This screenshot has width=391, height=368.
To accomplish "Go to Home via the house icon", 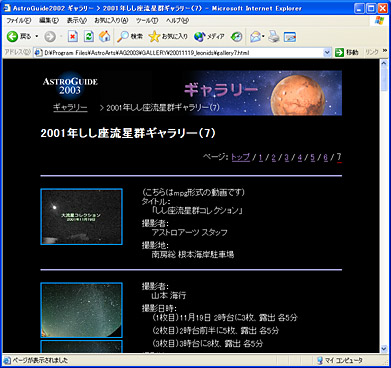I will 104,36.
